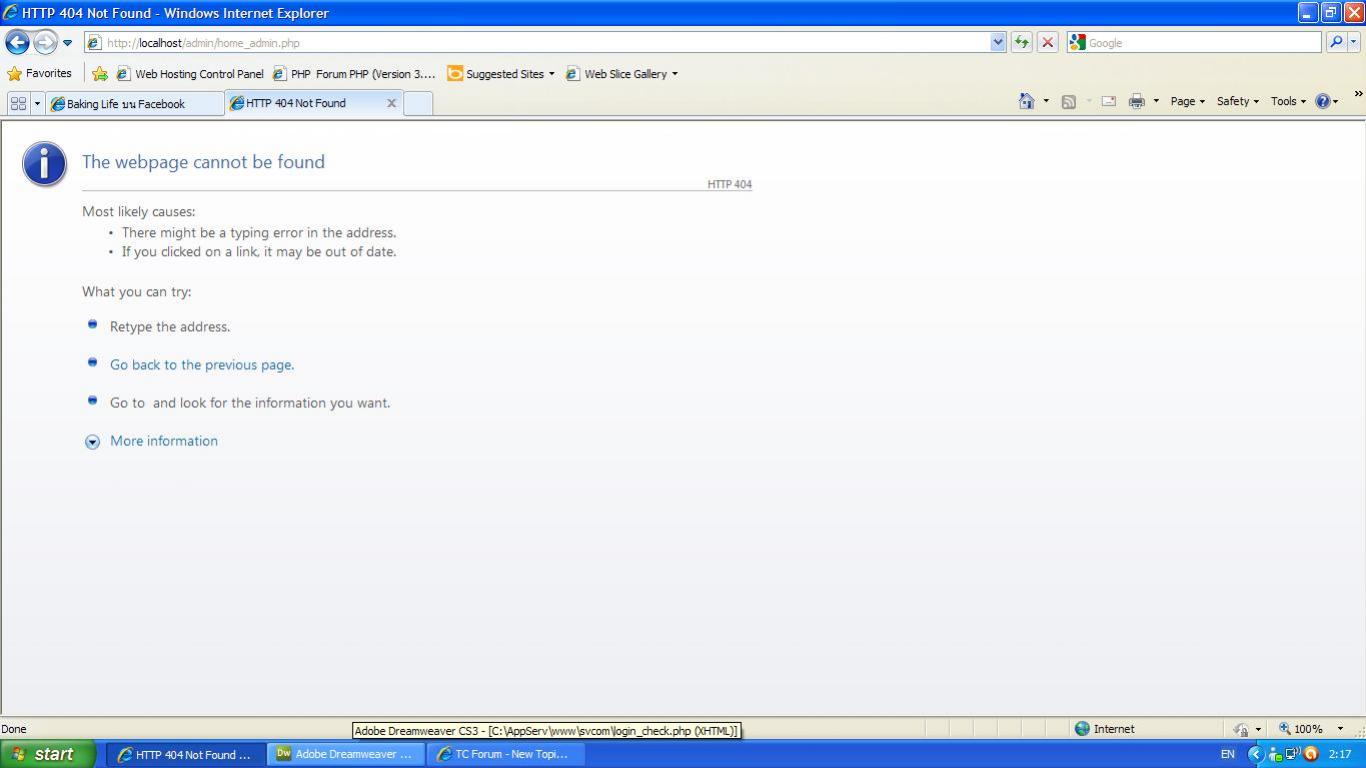The image size is (1366, 768).
Task: Click Go back to the previous page link
Action: (202, 365)
